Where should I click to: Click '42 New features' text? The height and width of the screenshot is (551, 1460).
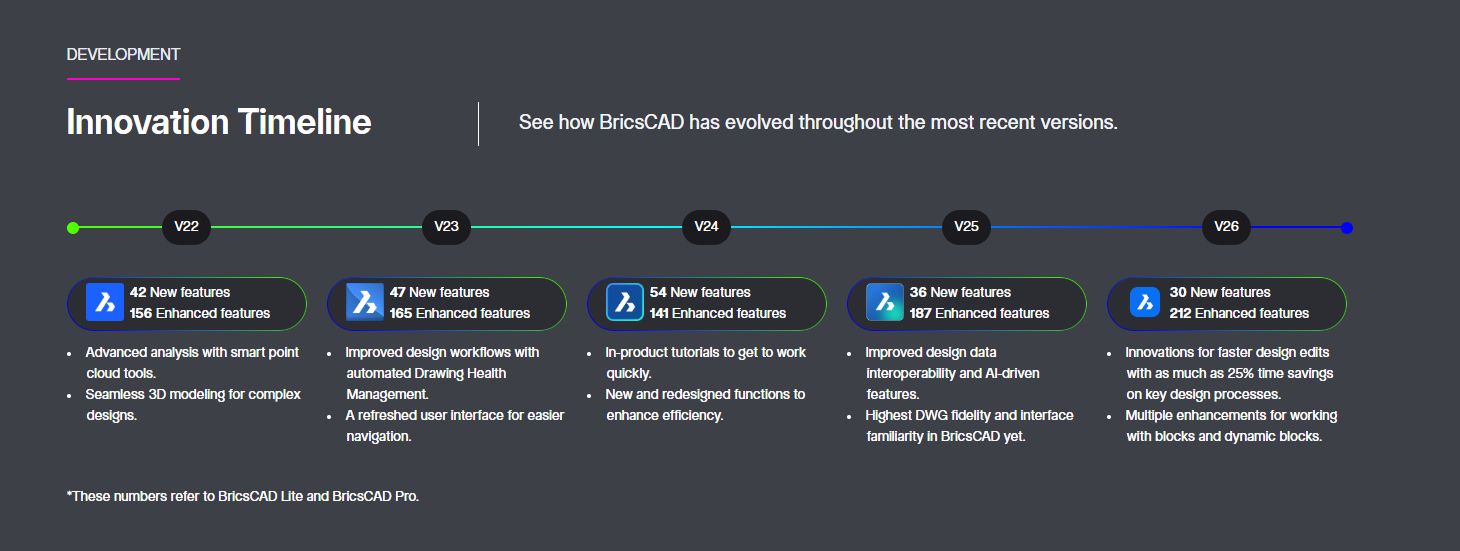tap(180, 292)
